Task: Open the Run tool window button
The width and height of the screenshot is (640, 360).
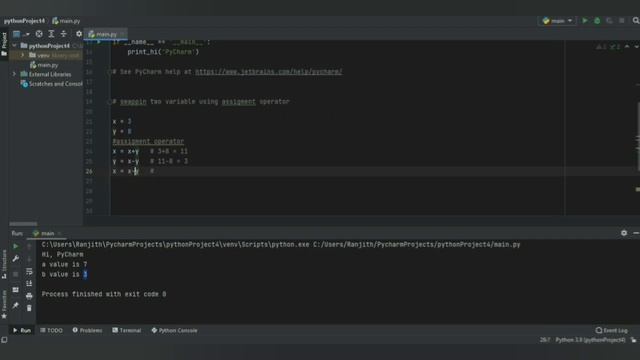Action: click(x=22, y=330)
